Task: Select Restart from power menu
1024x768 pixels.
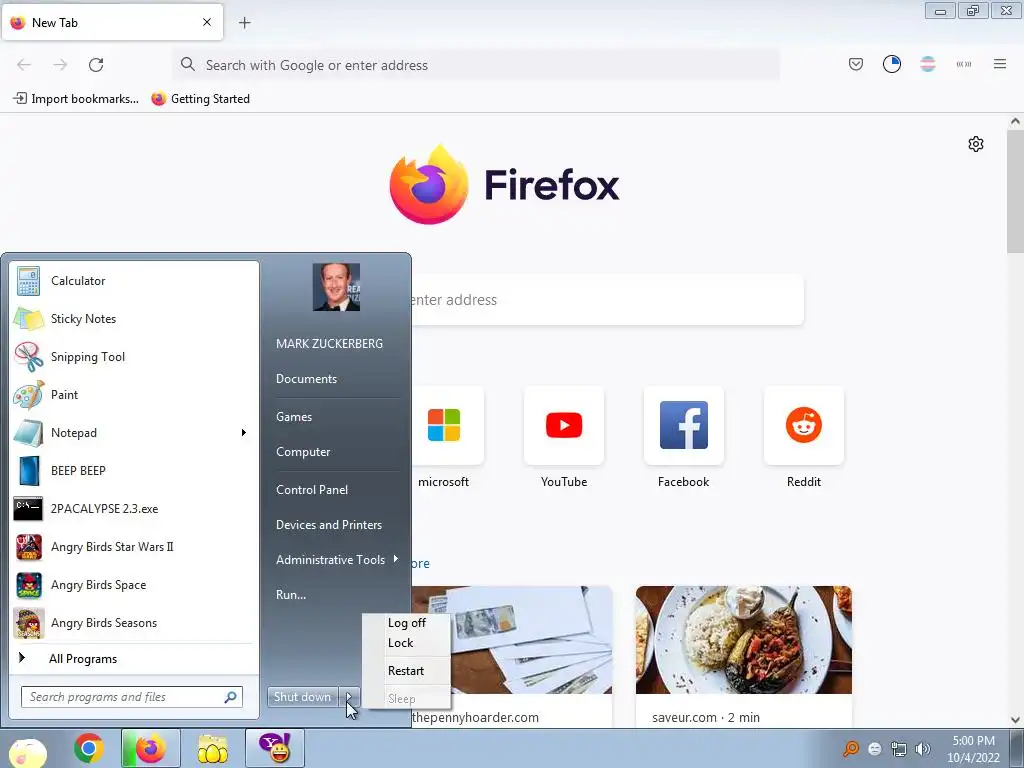Action: (406, 671)
